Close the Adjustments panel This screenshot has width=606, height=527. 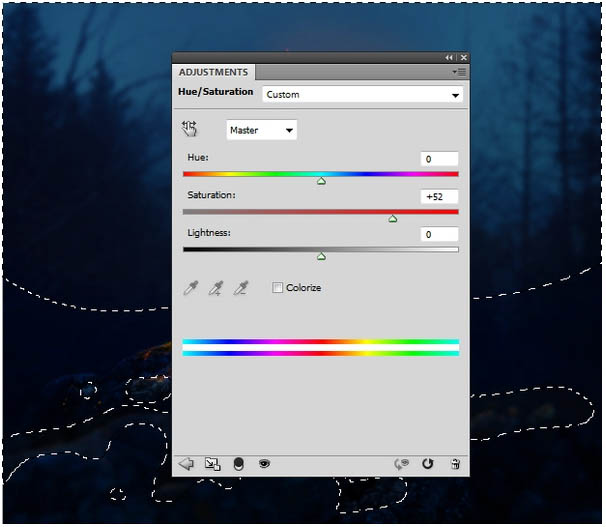coord(464,58)
